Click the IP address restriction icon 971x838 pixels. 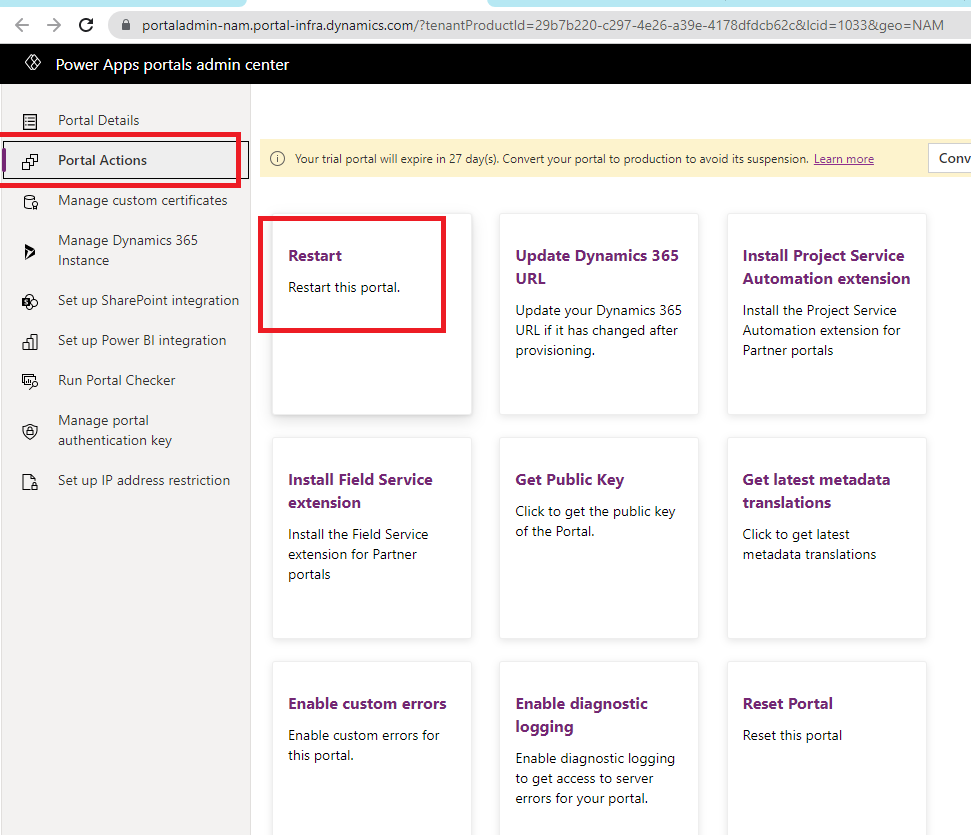[30, 482]
